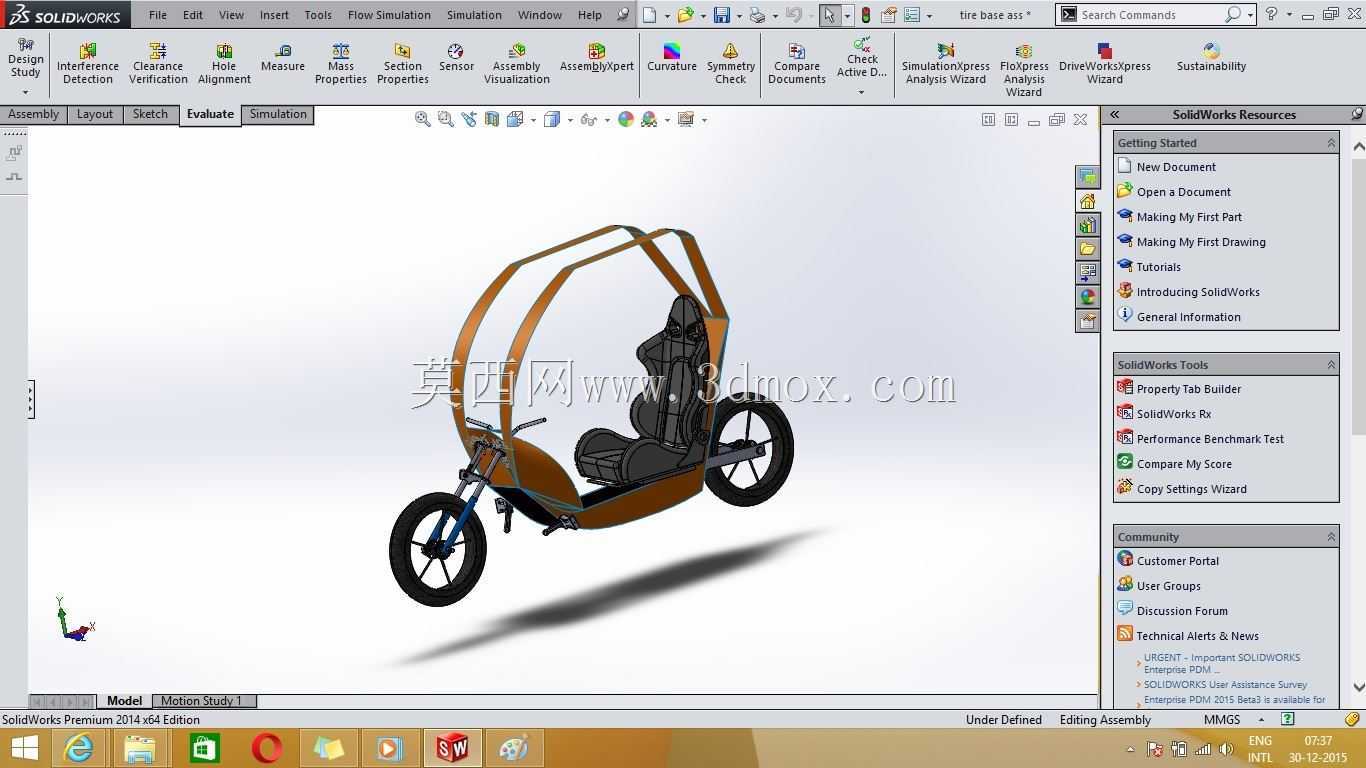Open SOLIDWORKS User Assistance Survey alert

click(1225, 685)
